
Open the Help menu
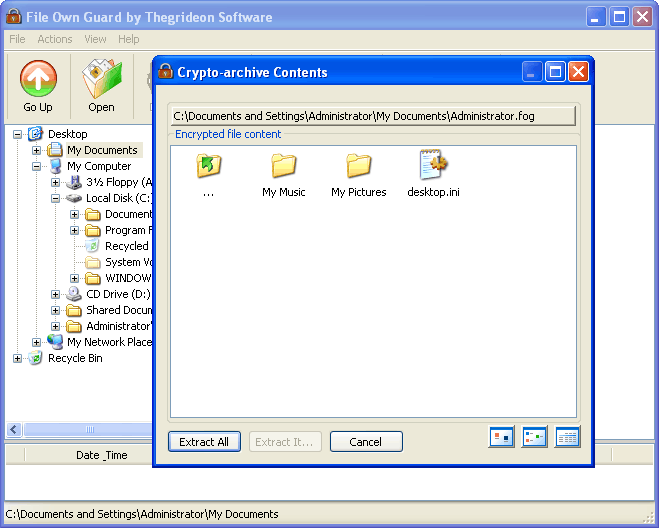[x=129, y=39]
